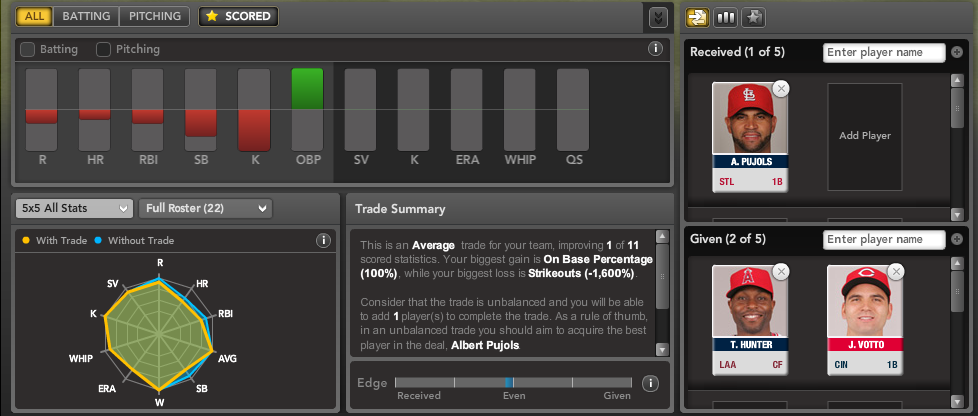This screenshot has width=978, height=416.
Task: Toggle the Scored star filter
Action: click(238, 16)
